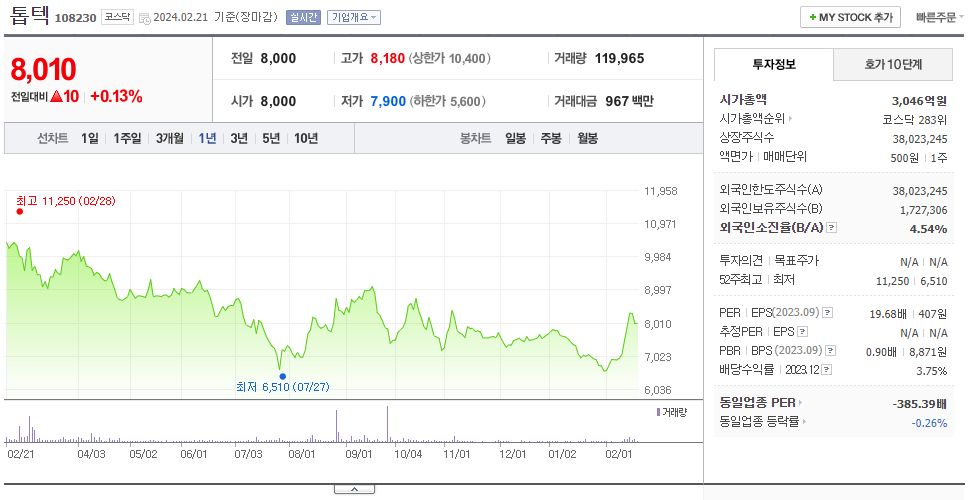Viewport: 968px width, 500px height.
Task: Select the 10년 line chart period
Action: pyautogui.click(x=306, y=139)
